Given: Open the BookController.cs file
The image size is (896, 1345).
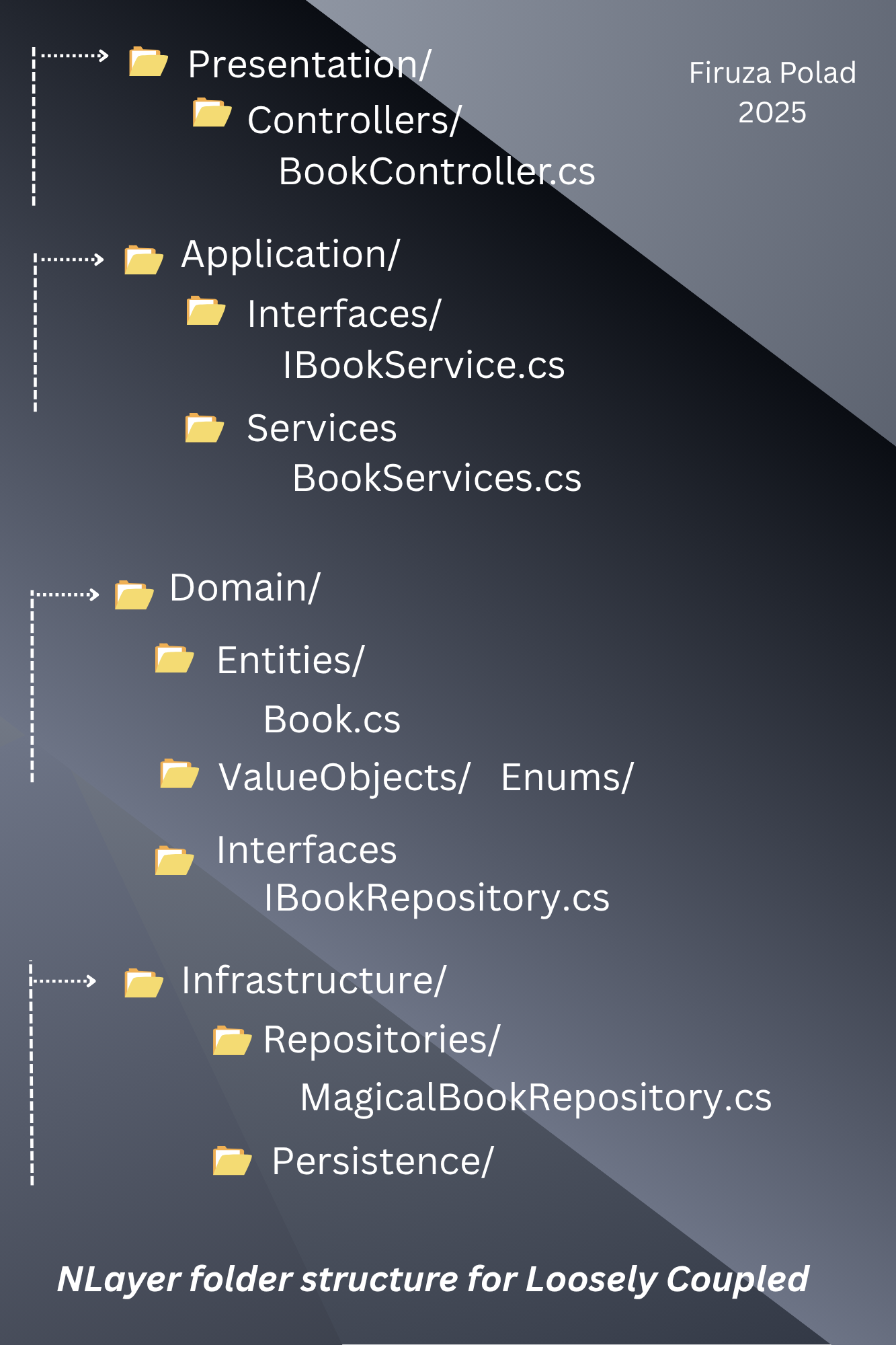Looking at the screenshot, I should (x=437, y=171).
